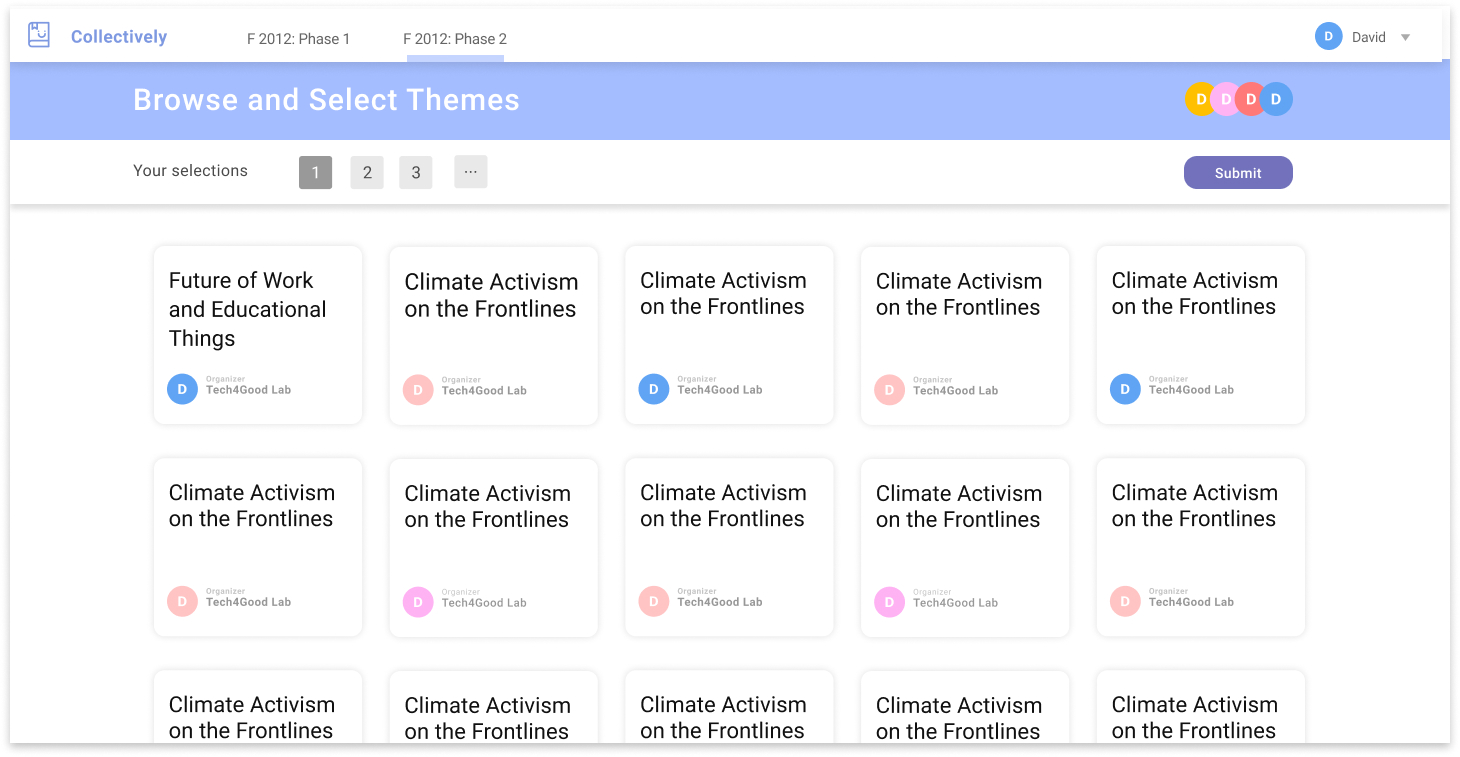Click organizer avatar on Future of Work card
Image resolution: width=1460 pixels, height=757 pixels.
[x=182, y=389]
